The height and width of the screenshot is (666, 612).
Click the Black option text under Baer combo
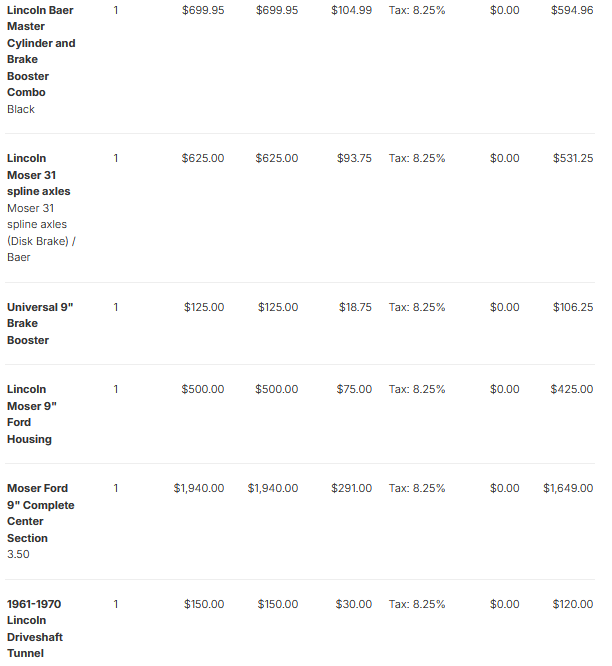tap(21, 109)
